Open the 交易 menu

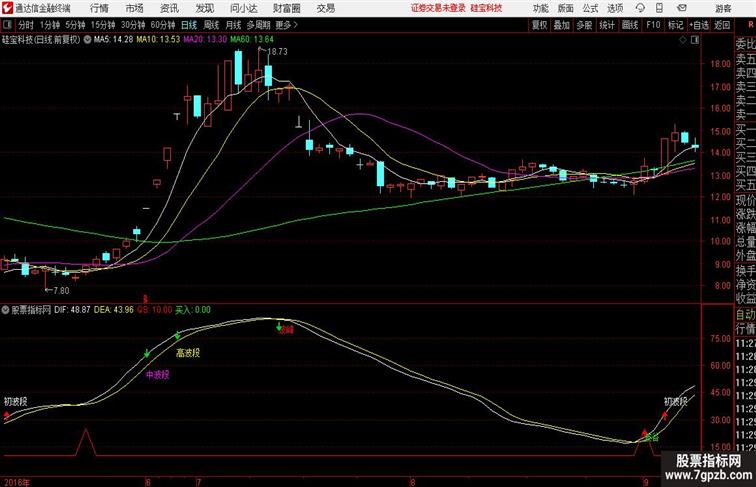coord(325,8)
